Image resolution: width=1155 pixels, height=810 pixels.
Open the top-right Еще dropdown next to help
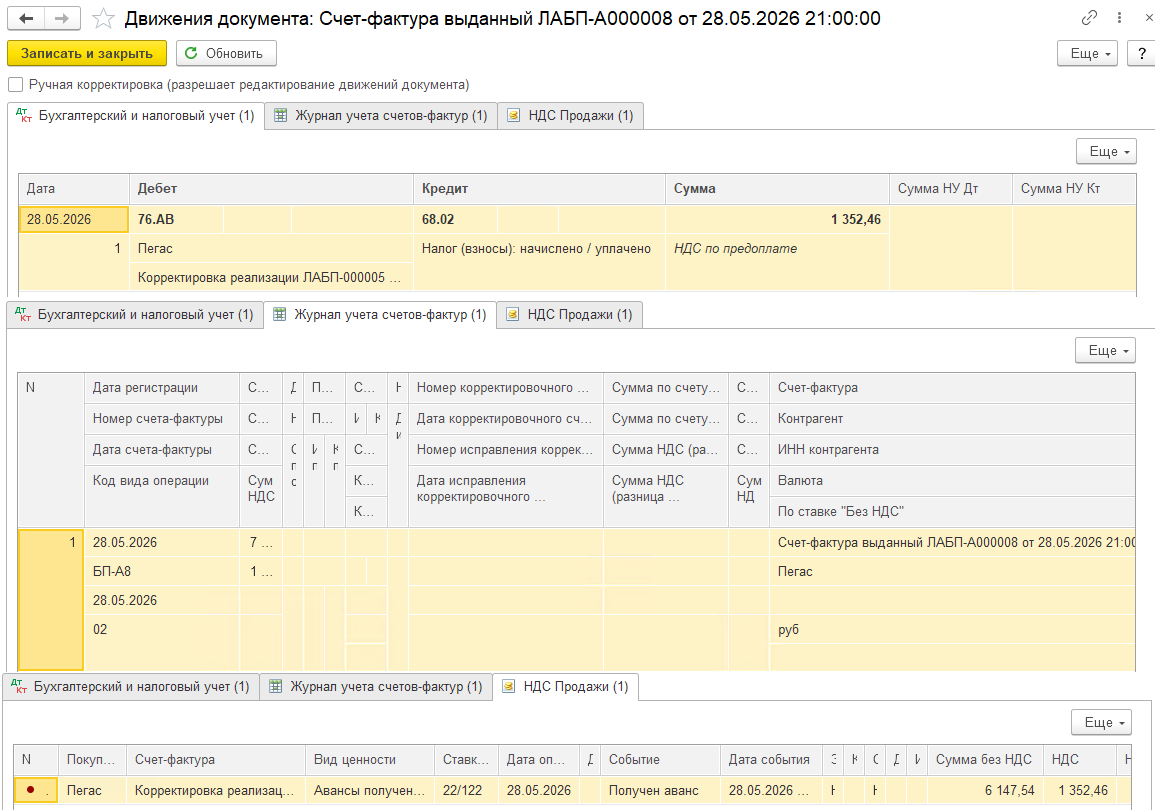[x=1088, y=53]
